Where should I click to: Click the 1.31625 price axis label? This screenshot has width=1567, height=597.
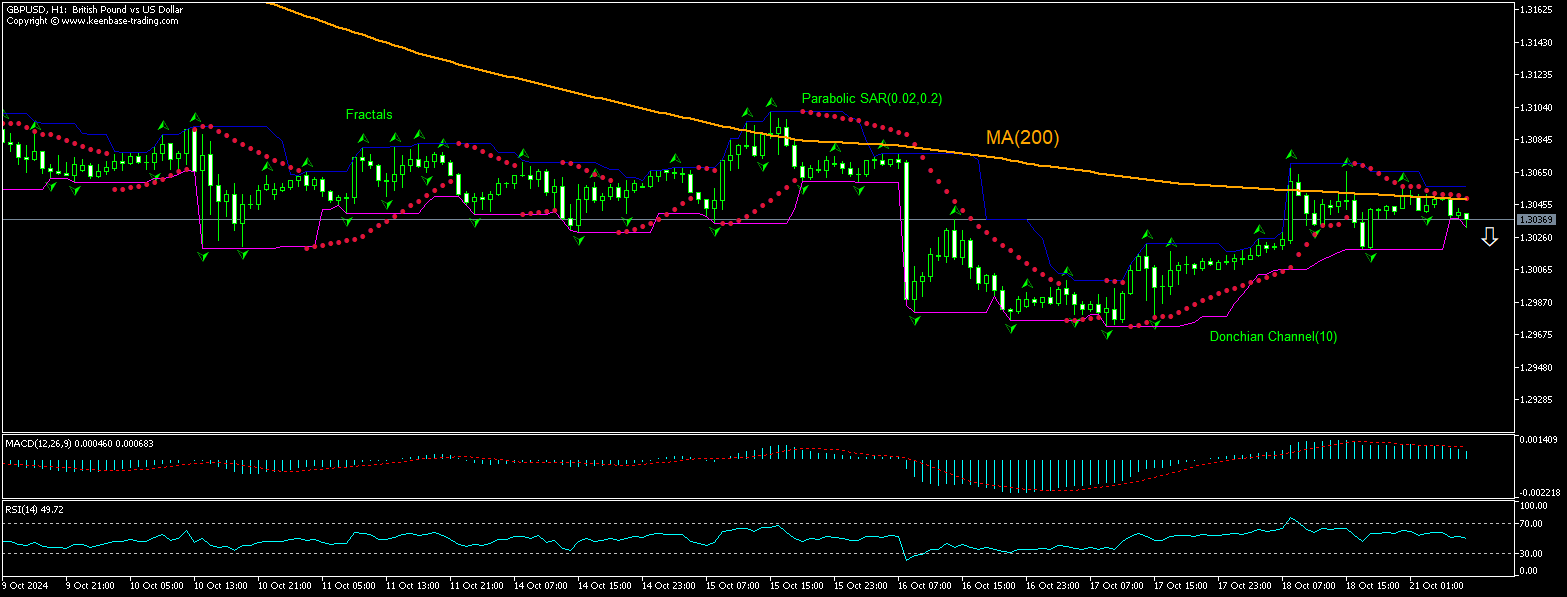coord(1535,9)
